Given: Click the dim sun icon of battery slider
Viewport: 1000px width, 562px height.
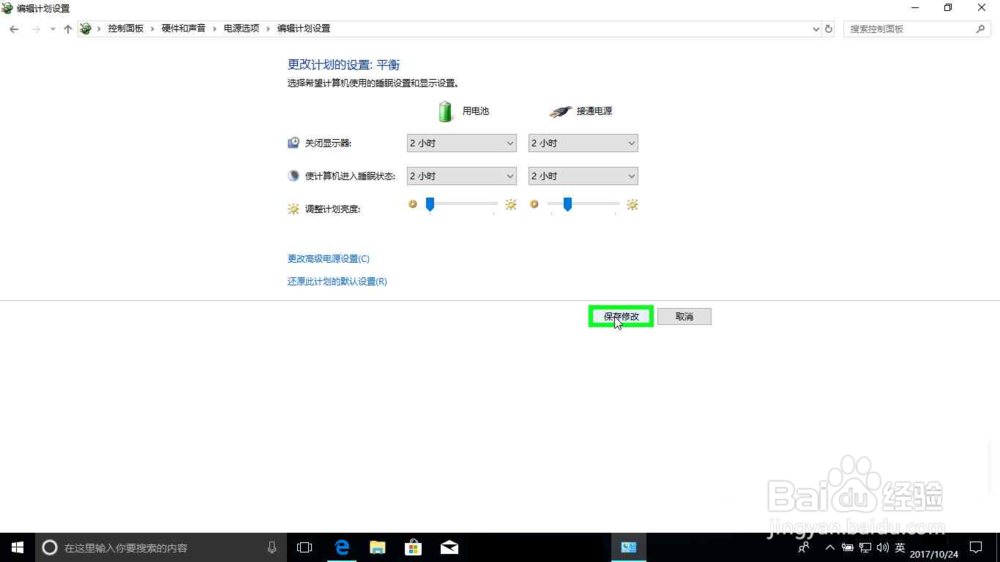Looking at the screenshot, I should tap(413, 204).
